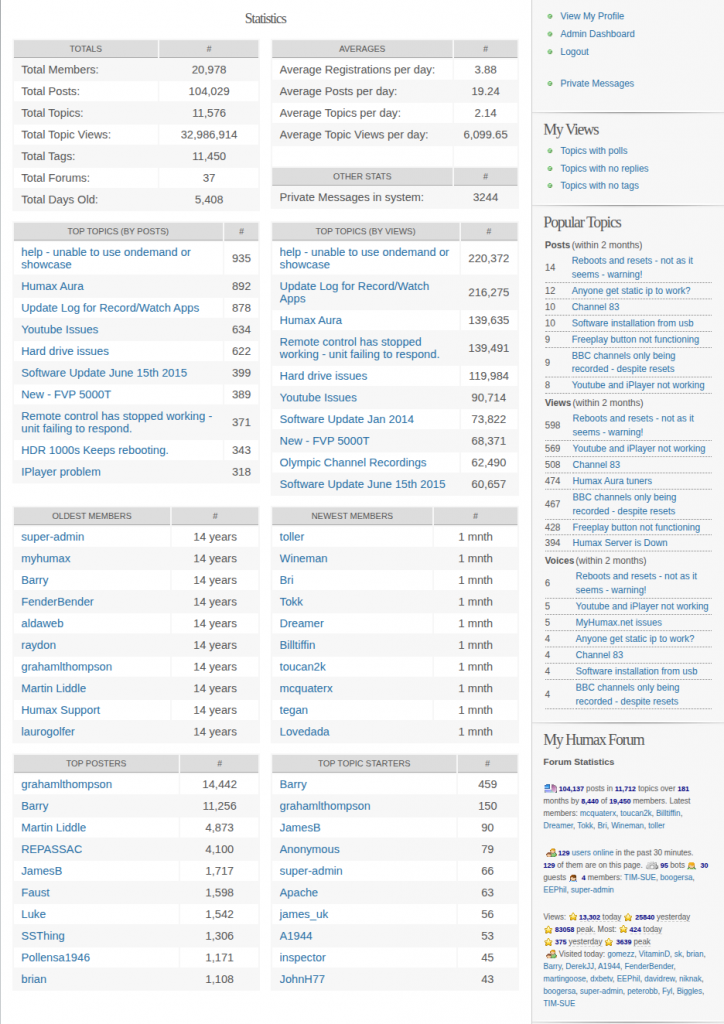
Task: Click the guests icon before 30 guests
Action: [690, 865]
